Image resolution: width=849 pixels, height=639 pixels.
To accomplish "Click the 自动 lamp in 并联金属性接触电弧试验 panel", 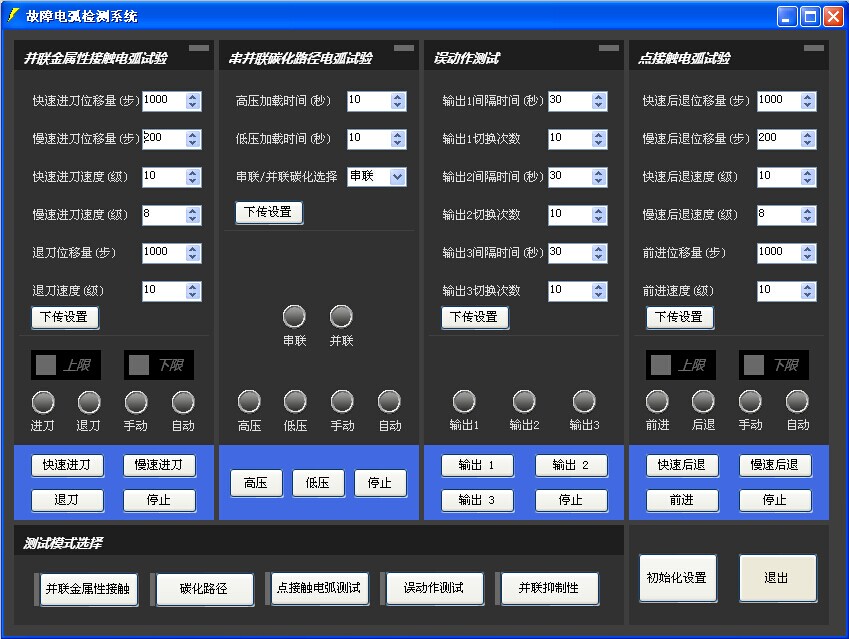I will 183,402.
